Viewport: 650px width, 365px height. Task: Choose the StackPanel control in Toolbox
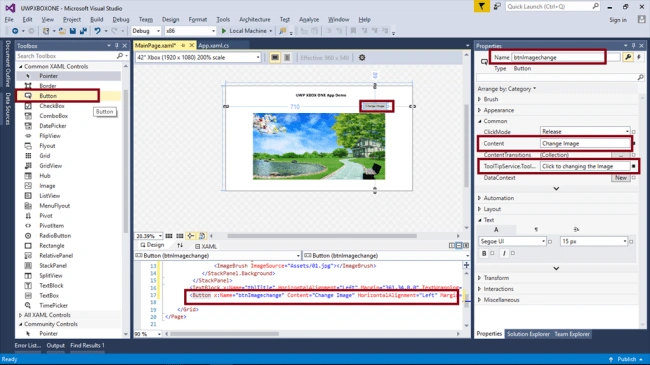[53, 265]
